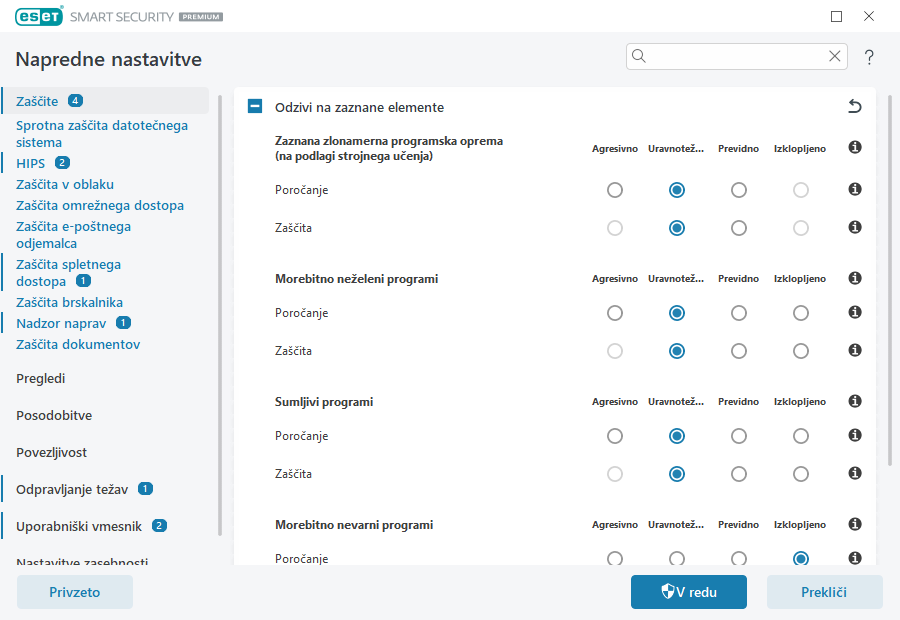Collapse the Odzivi na zaznane elemente section
The image size is (900, 620).
(255, 107)
